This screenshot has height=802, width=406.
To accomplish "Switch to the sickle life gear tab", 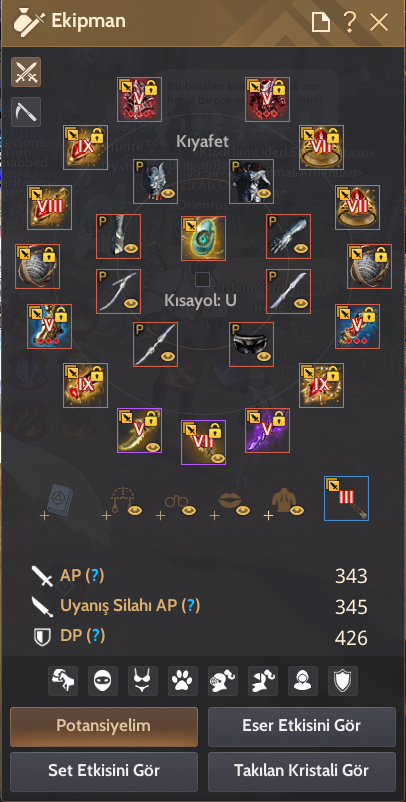I will point(26,111).
